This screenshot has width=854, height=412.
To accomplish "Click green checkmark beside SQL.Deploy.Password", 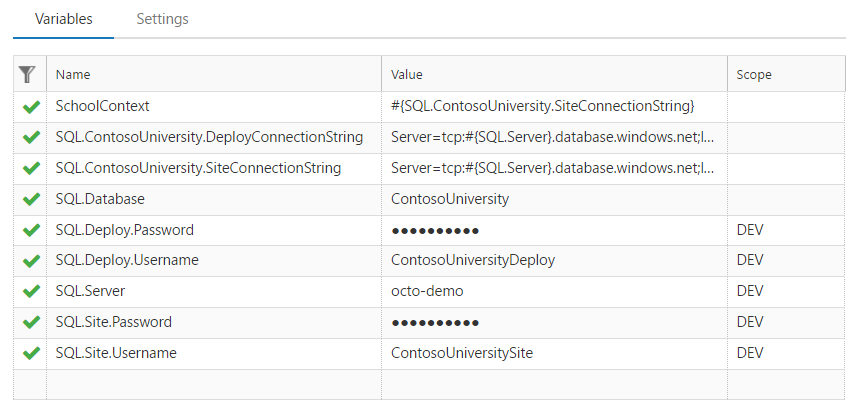I will tap(30, 230).
